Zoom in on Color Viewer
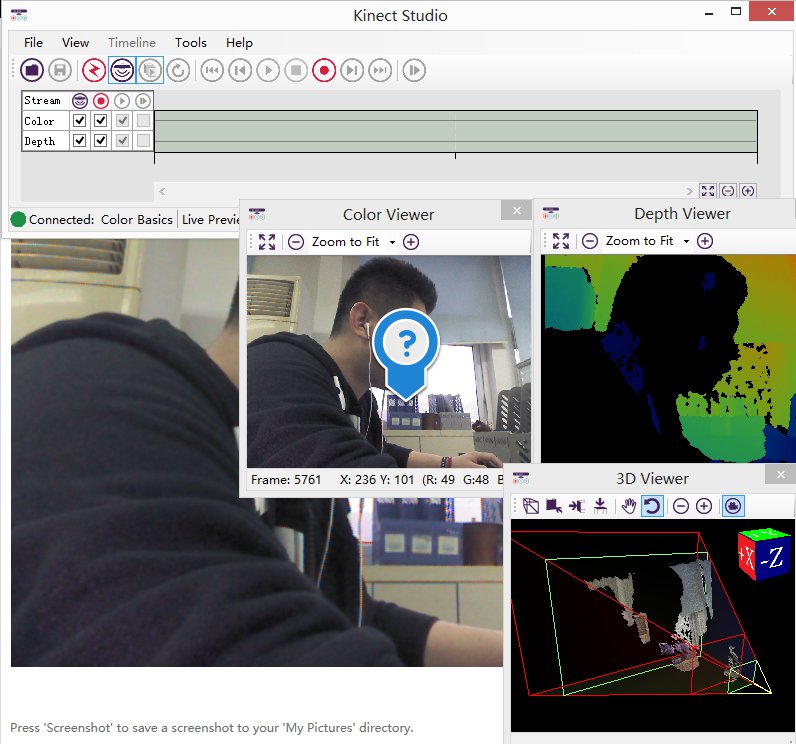 coord(411,242)
